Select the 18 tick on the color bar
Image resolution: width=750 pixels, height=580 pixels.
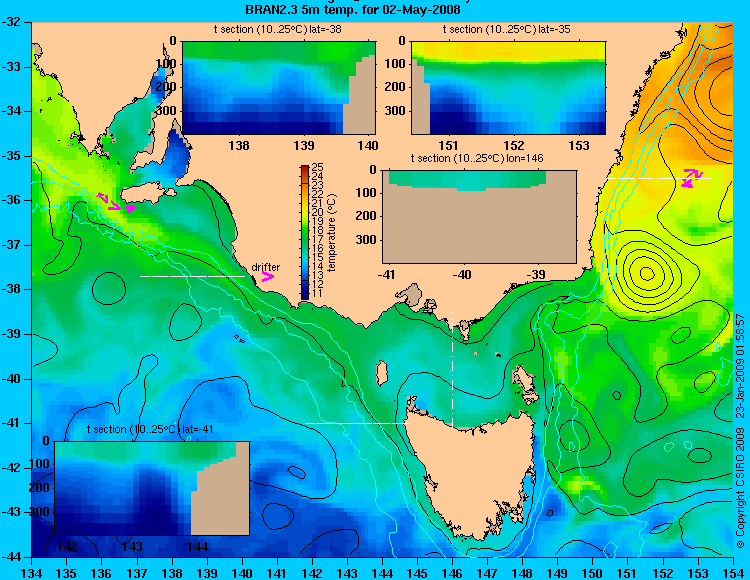pyautogui.click(x=318, y=230)
